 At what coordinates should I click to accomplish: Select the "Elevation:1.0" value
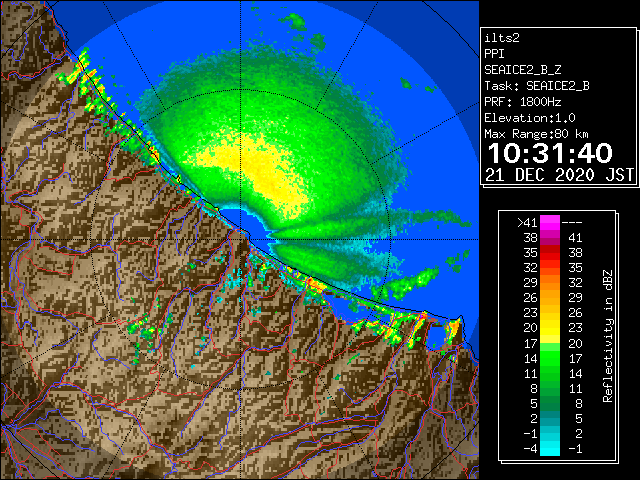point(530,118)
